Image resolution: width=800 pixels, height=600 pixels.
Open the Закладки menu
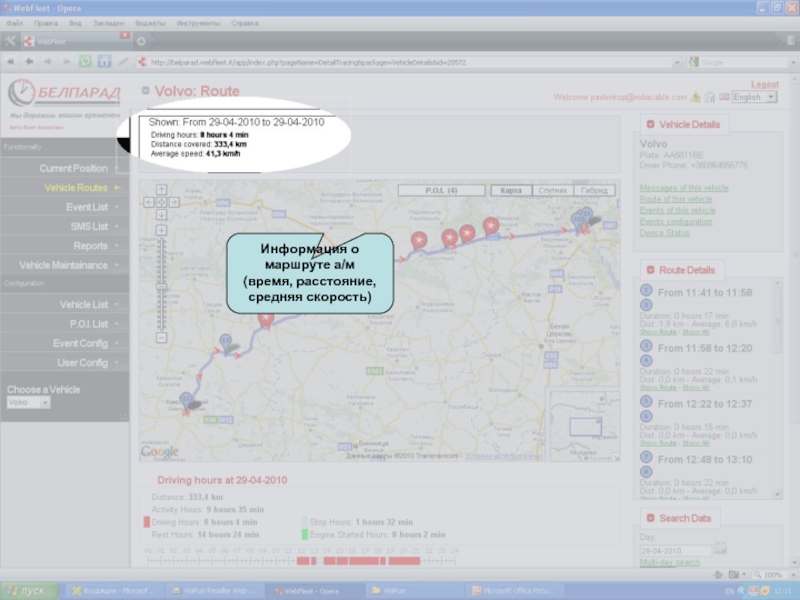click(109, 23)
